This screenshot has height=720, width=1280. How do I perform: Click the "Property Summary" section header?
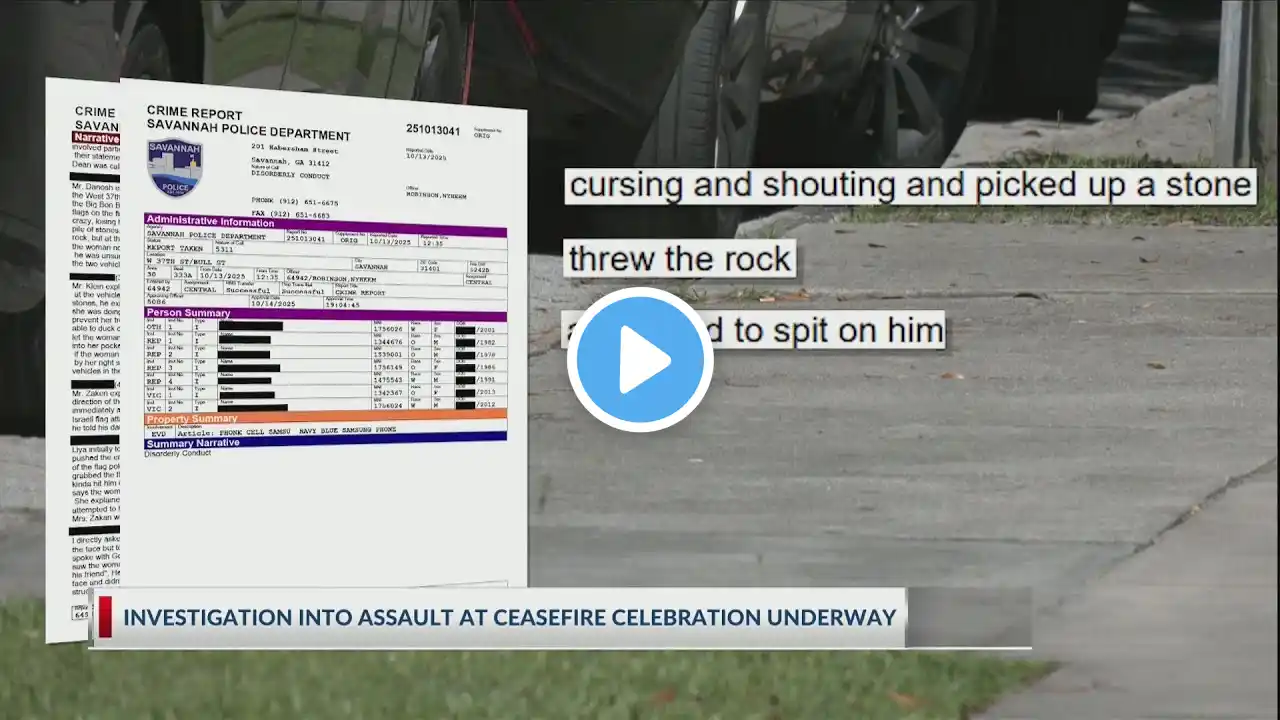pos(326,417)
